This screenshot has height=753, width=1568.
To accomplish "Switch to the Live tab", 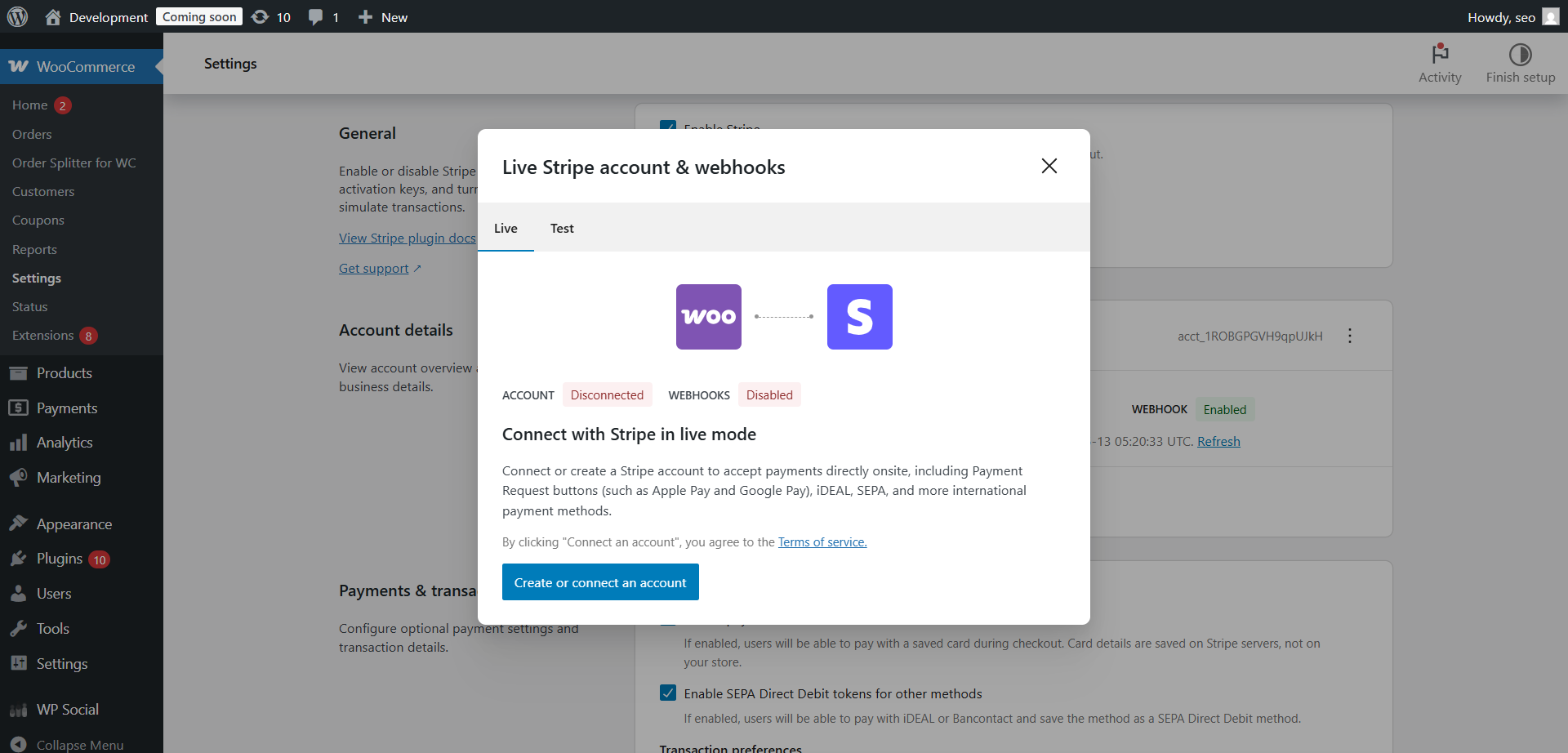I will click(x=506, y=228).
